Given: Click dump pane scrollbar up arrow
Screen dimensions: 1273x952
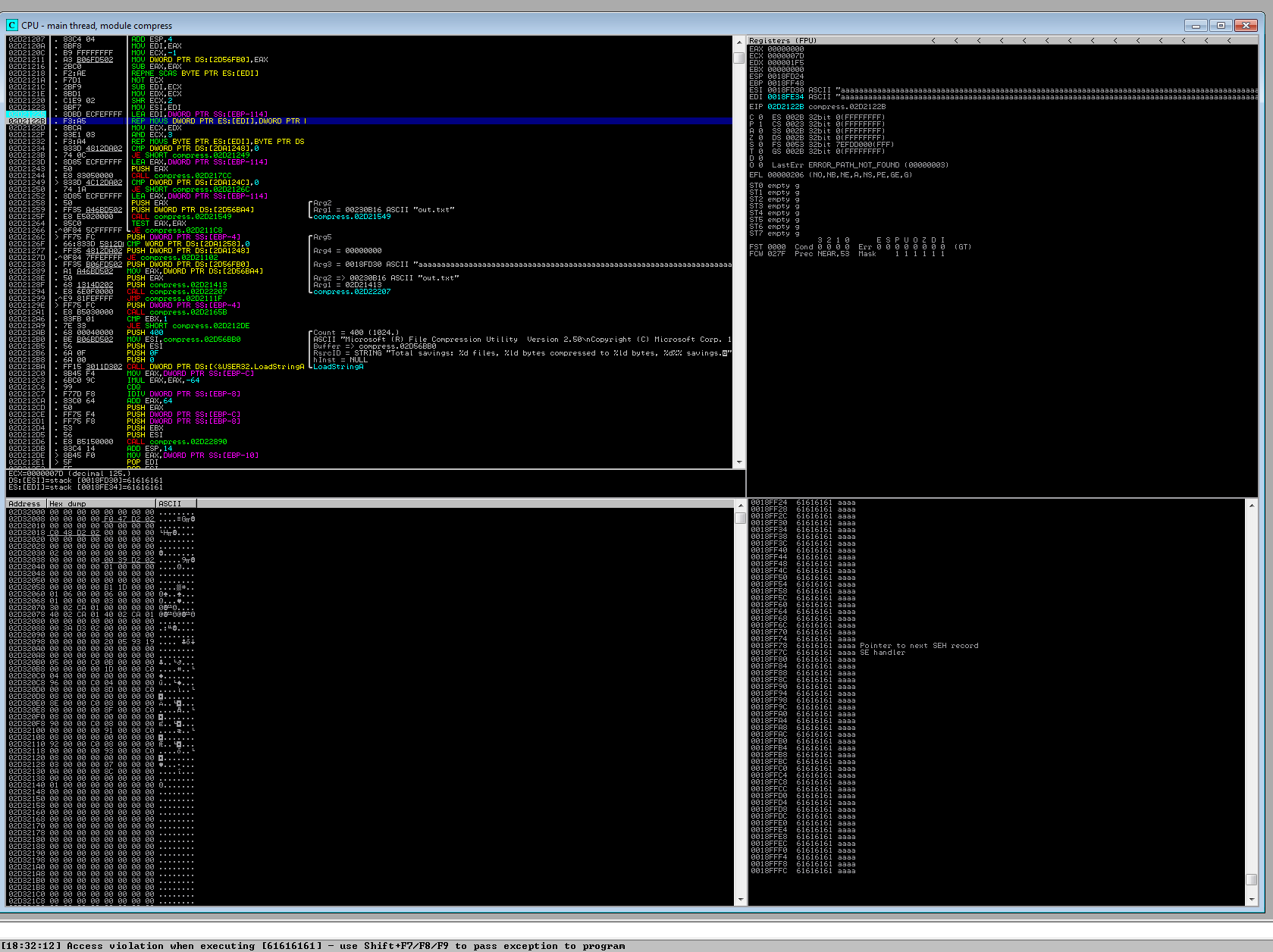Looking at the screenshot, I should 741,505.
